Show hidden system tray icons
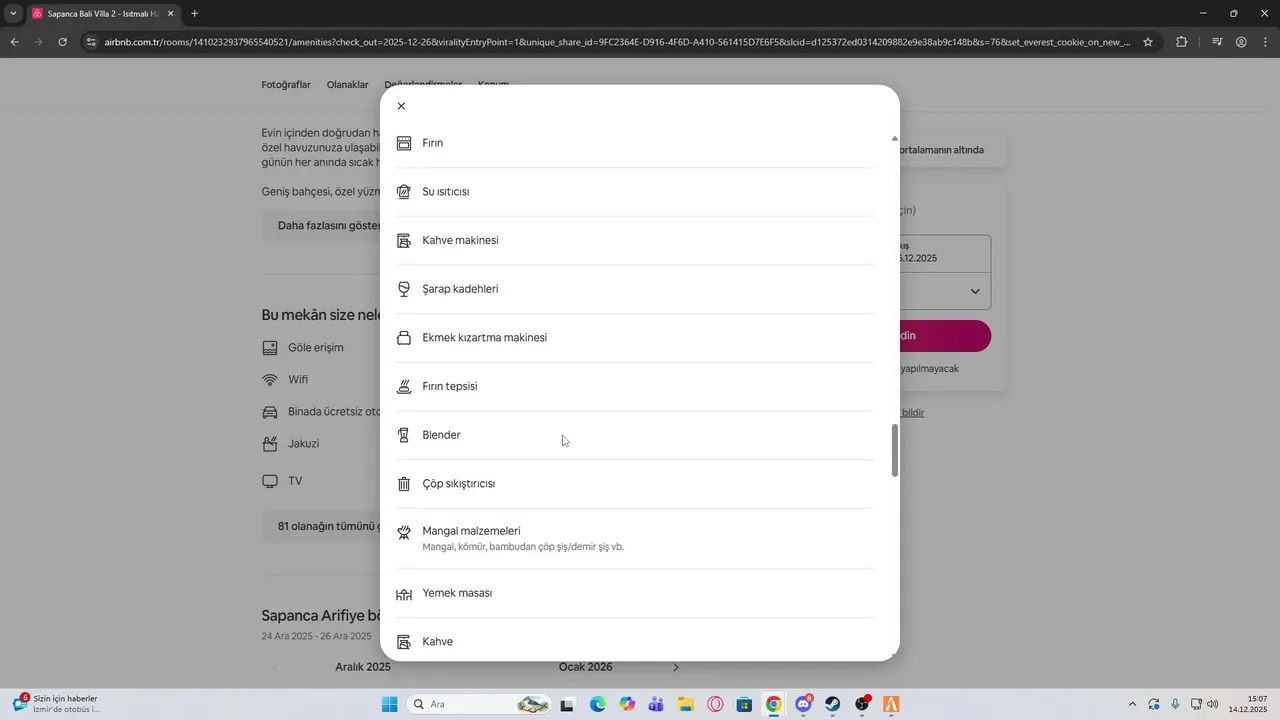This screenshot has height=720, width=1280. point(1132,704)
